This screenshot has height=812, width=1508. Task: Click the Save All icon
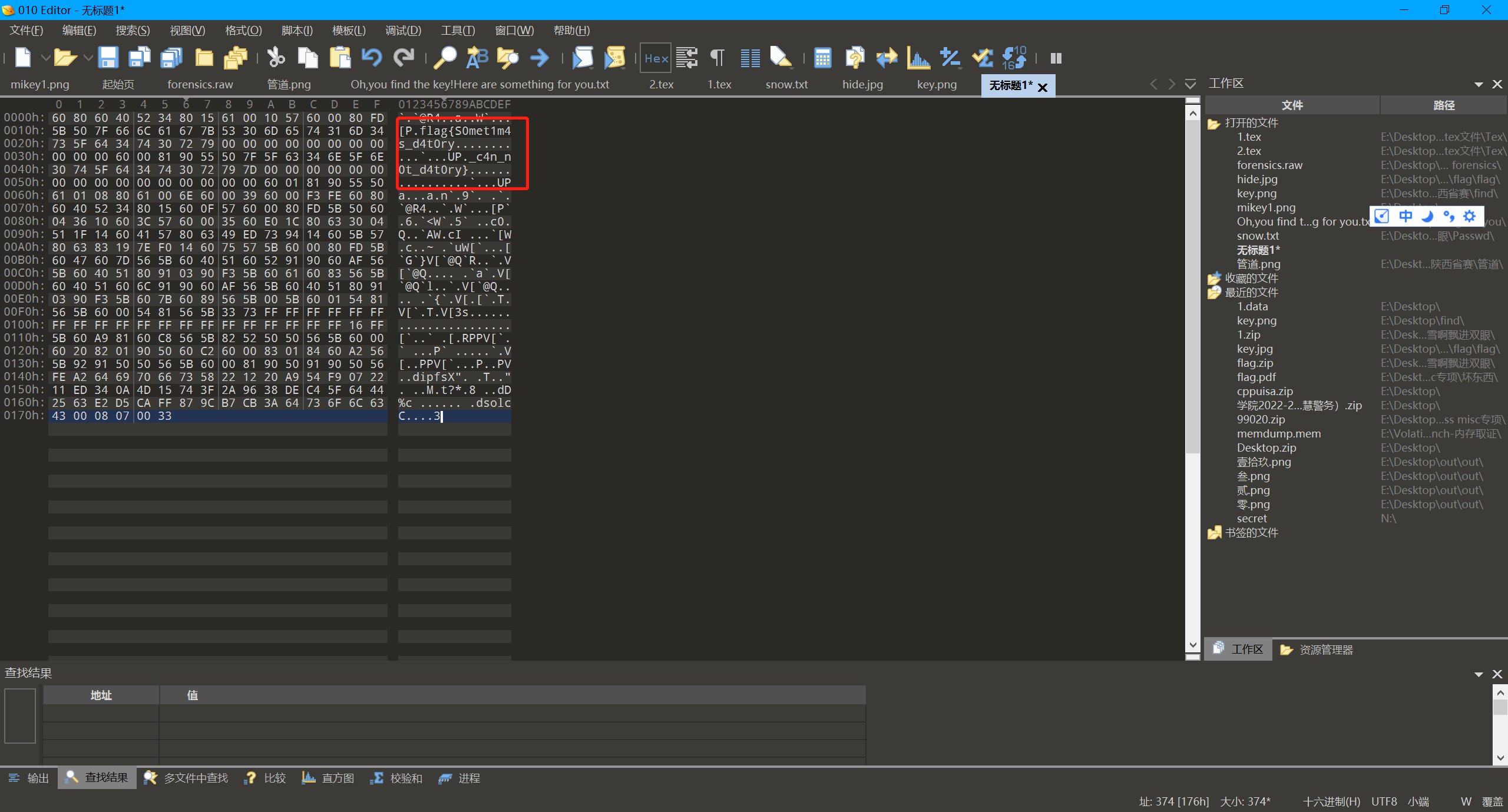pos(172,58)
